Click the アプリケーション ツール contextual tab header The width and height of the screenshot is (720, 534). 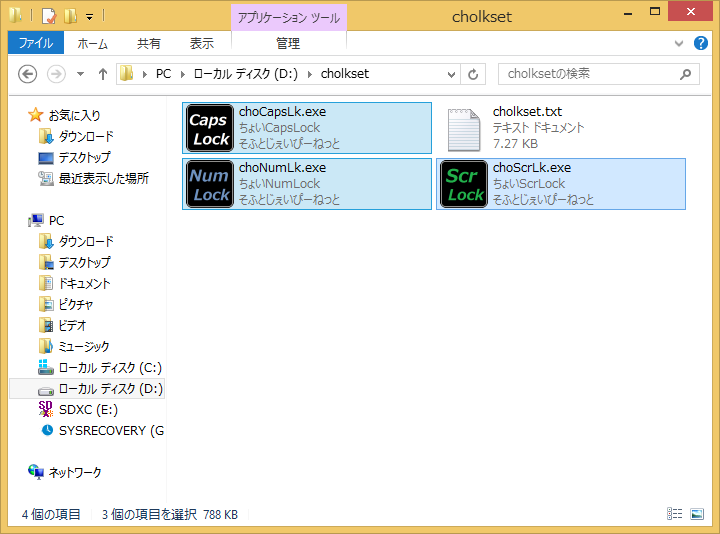(x=289, y=17)
